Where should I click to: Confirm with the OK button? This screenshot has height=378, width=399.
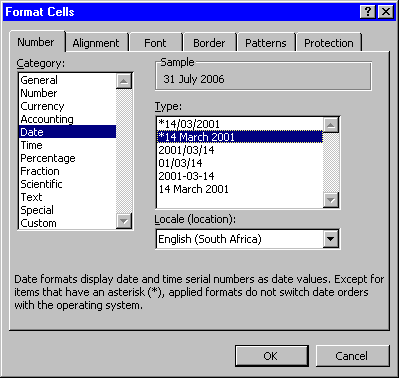point(272,356)
